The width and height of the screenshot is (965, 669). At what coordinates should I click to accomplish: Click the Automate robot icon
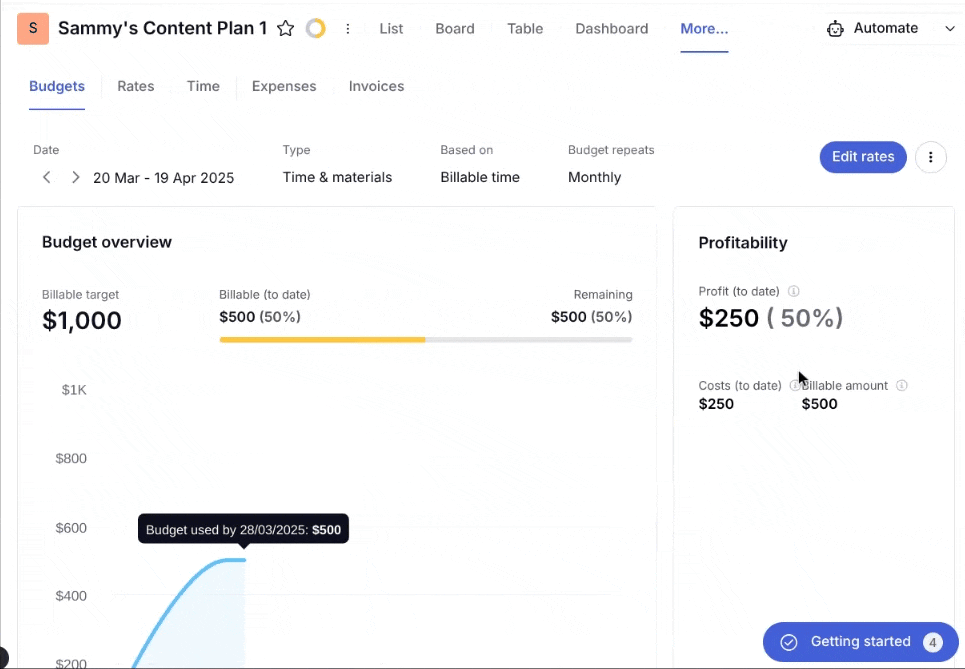pyautogui.click(x=835, y=28)
